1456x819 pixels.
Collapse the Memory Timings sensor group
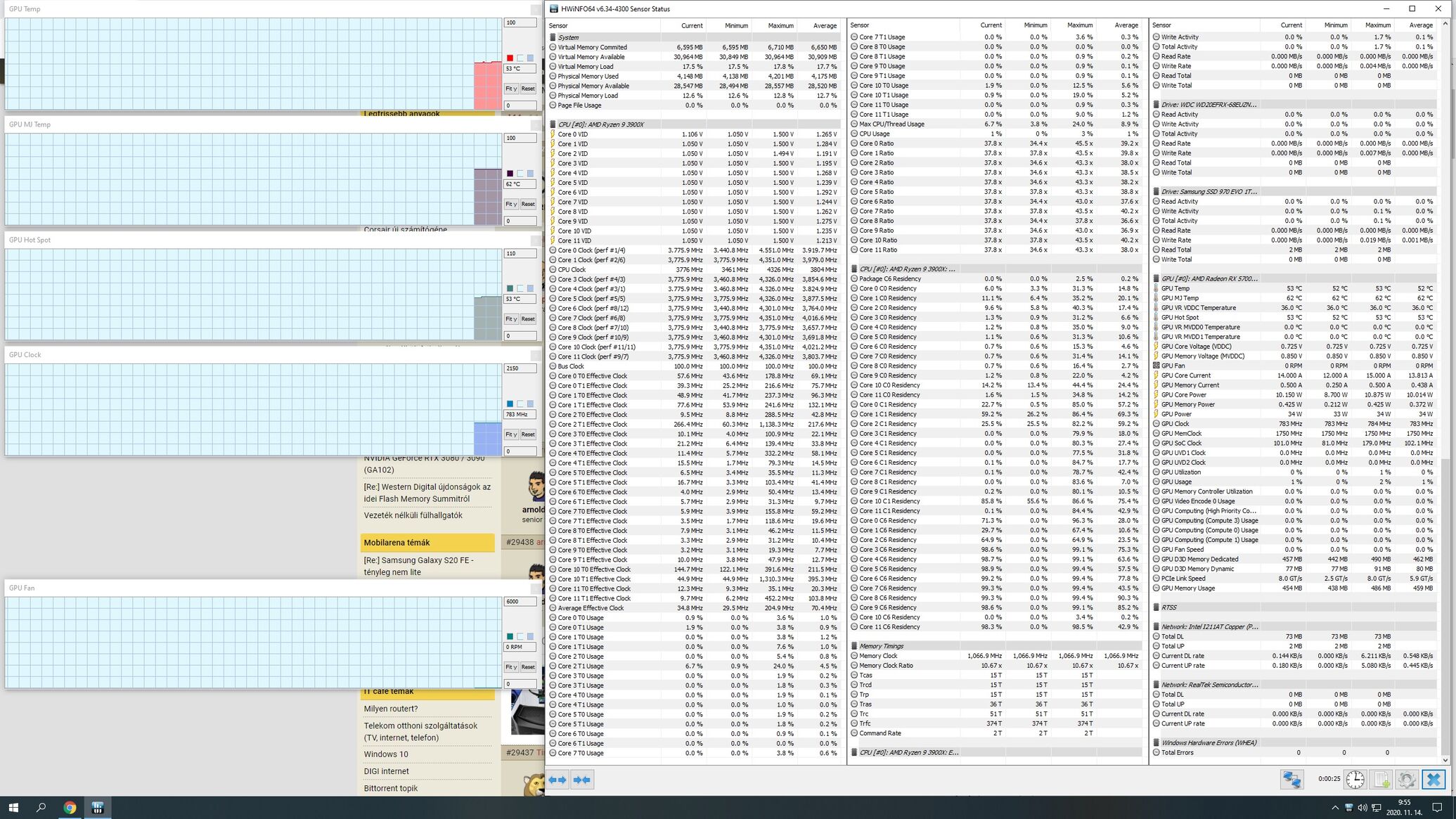click(x=880, y=646)
